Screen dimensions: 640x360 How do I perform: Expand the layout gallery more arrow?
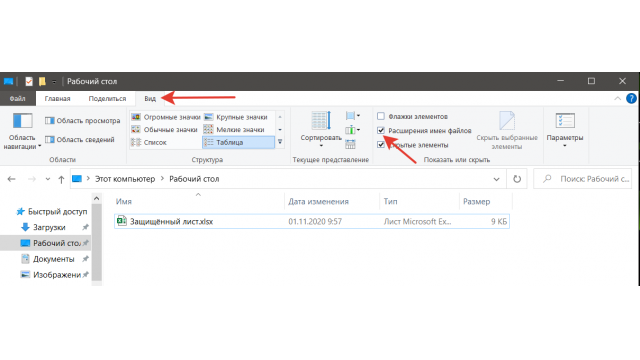(280, 142)
